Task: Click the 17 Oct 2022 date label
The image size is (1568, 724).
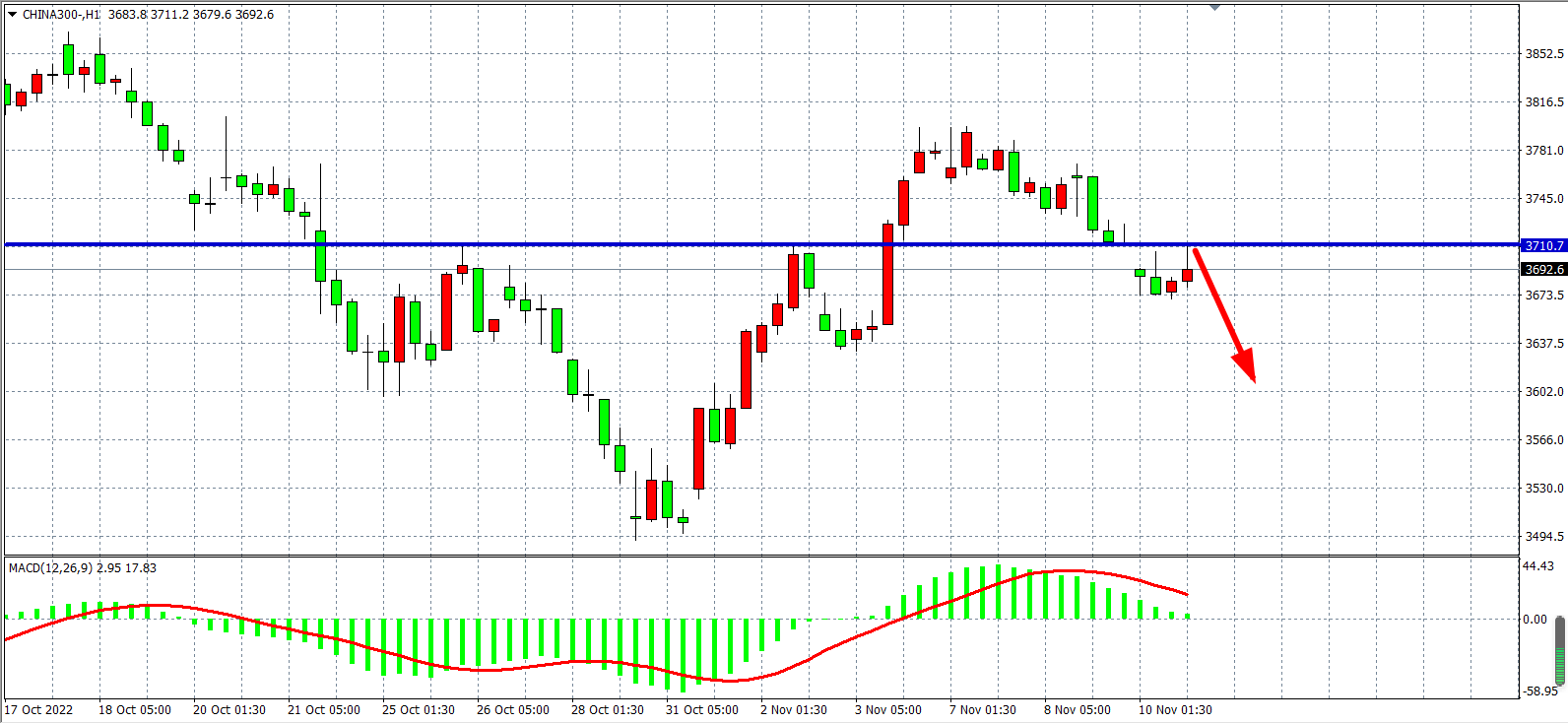Action: pyautogui.click(x=39, y=709)
